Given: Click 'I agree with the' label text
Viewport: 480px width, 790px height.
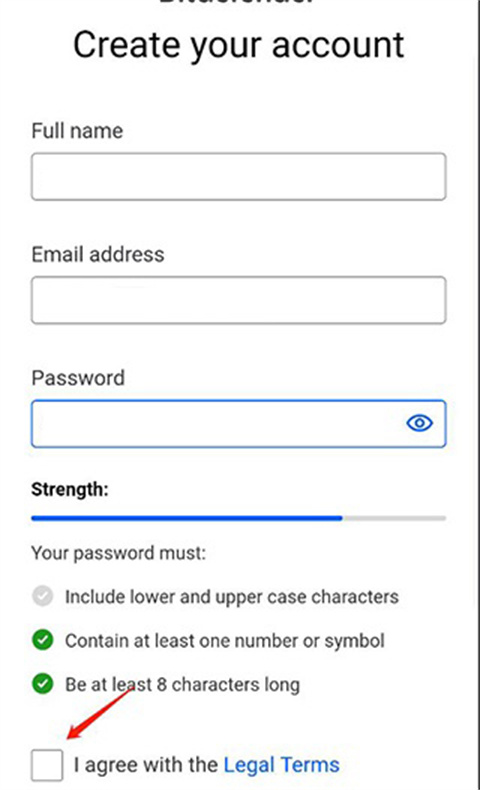Looking at the screenshot, I should coord(146,765).
